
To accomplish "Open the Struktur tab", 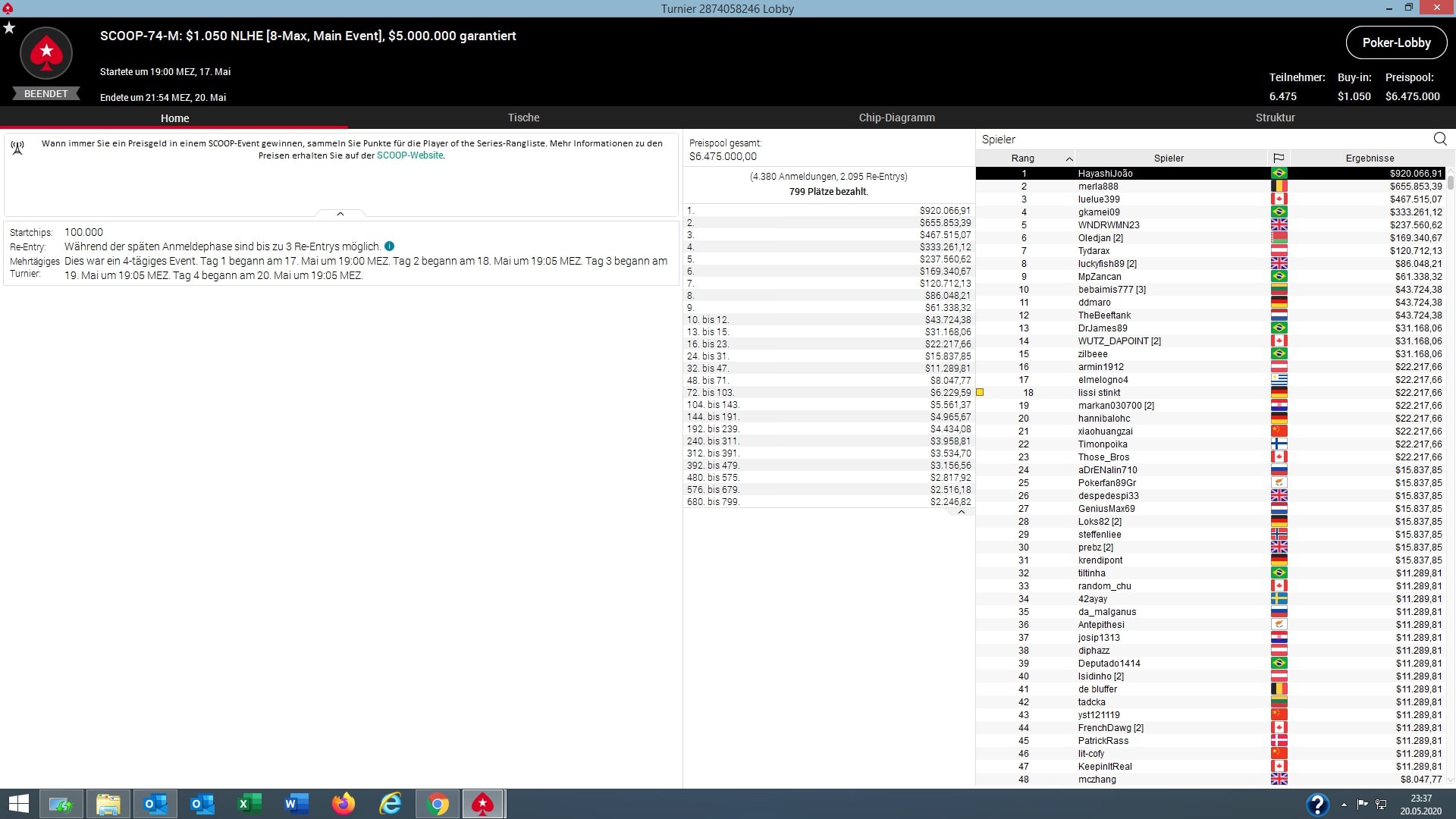I will point(1275,118).
